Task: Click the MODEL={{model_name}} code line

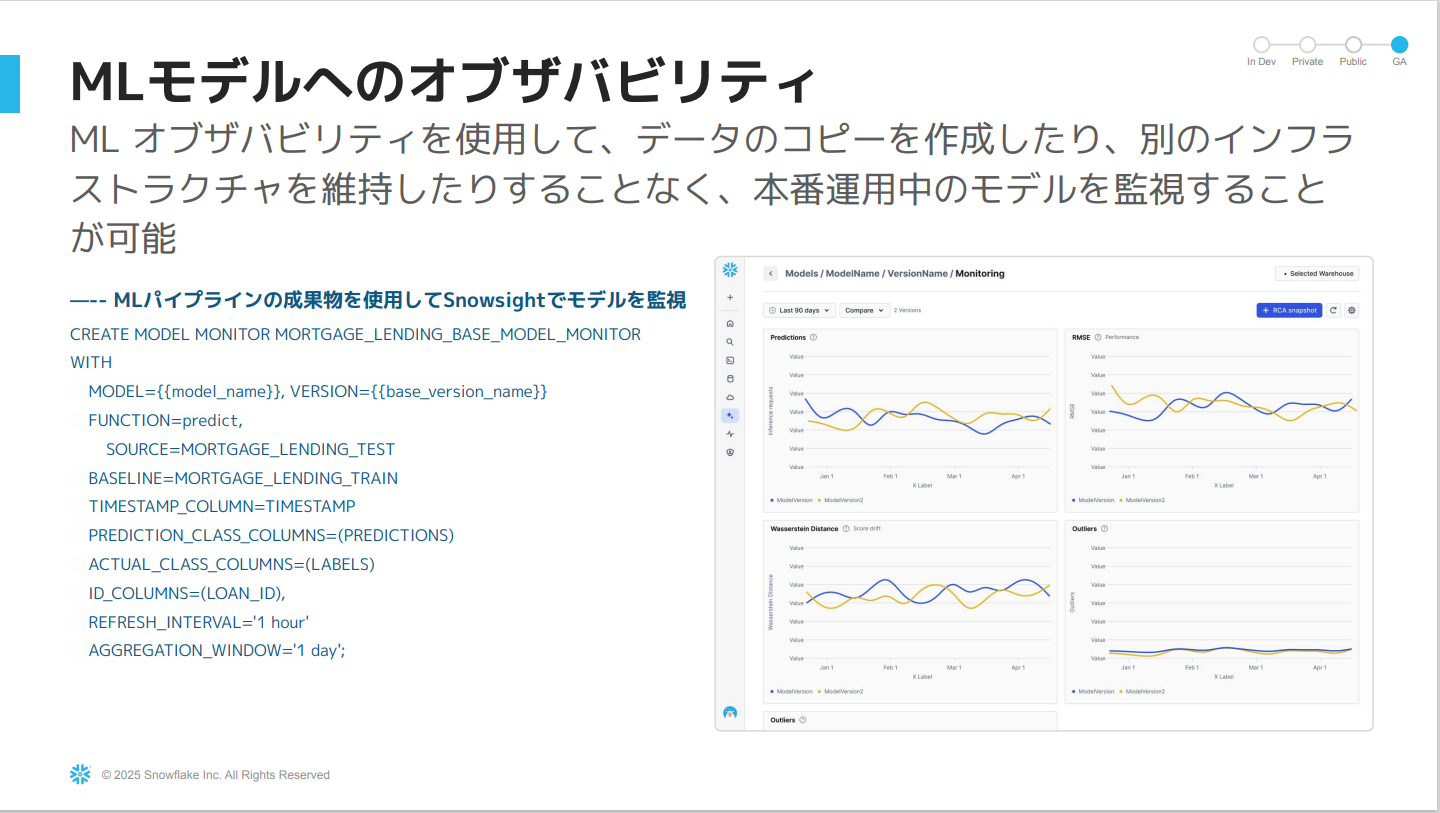Action: click(x=318, y=391)
